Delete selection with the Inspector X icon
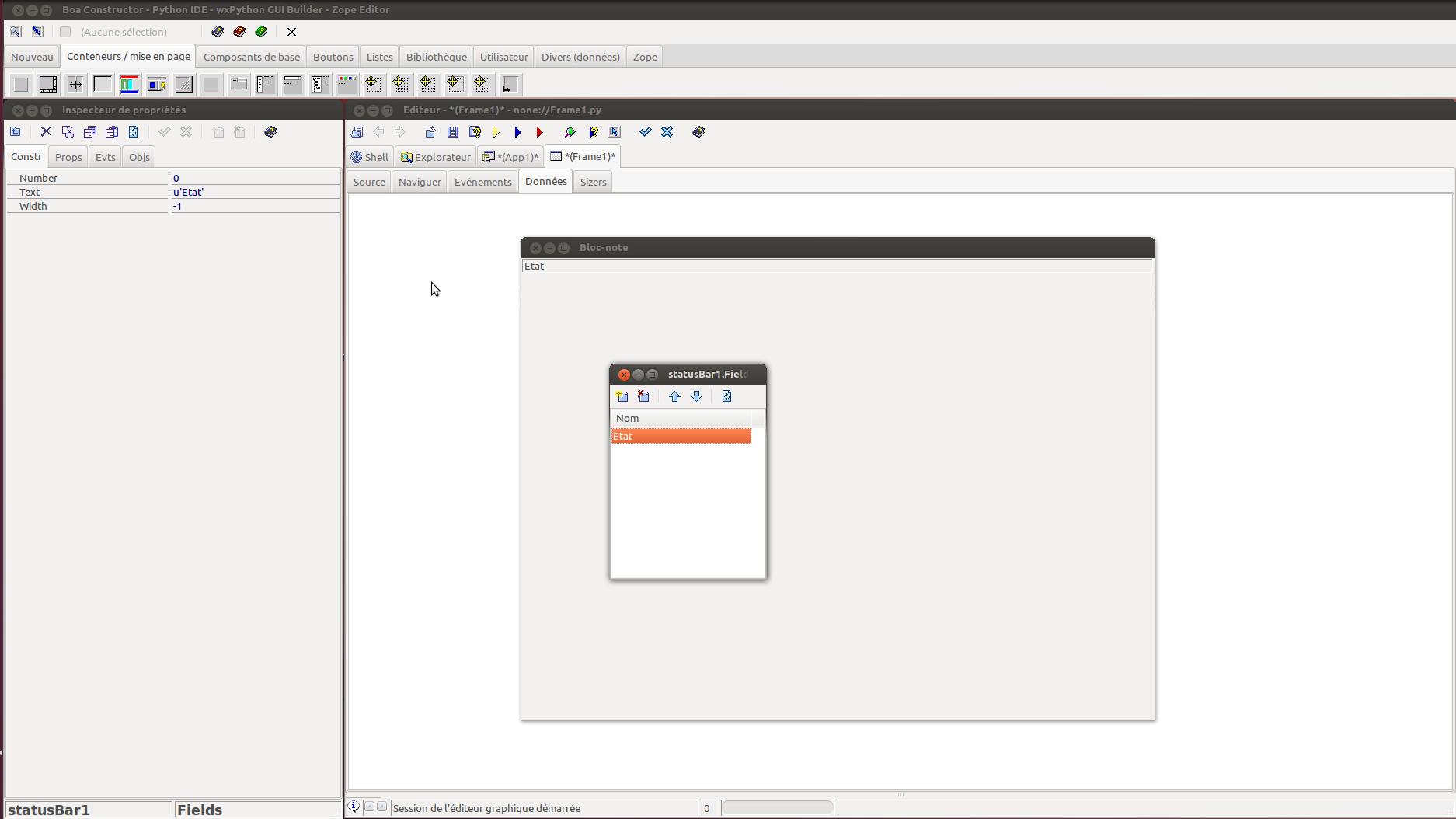The image size is (1456, 819). [x=46, y=132]
